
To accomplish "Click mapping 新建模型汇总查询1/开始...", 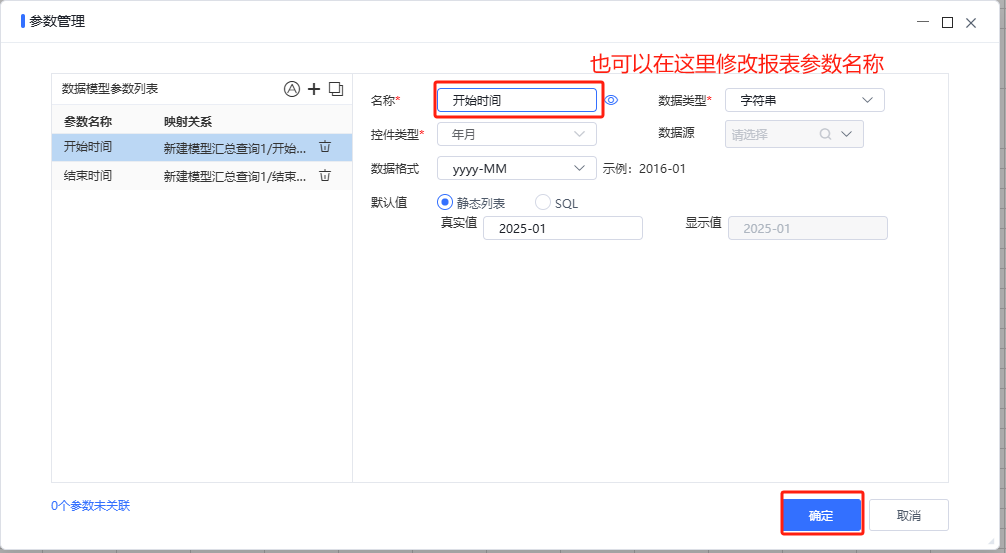I will coord(235,148).
